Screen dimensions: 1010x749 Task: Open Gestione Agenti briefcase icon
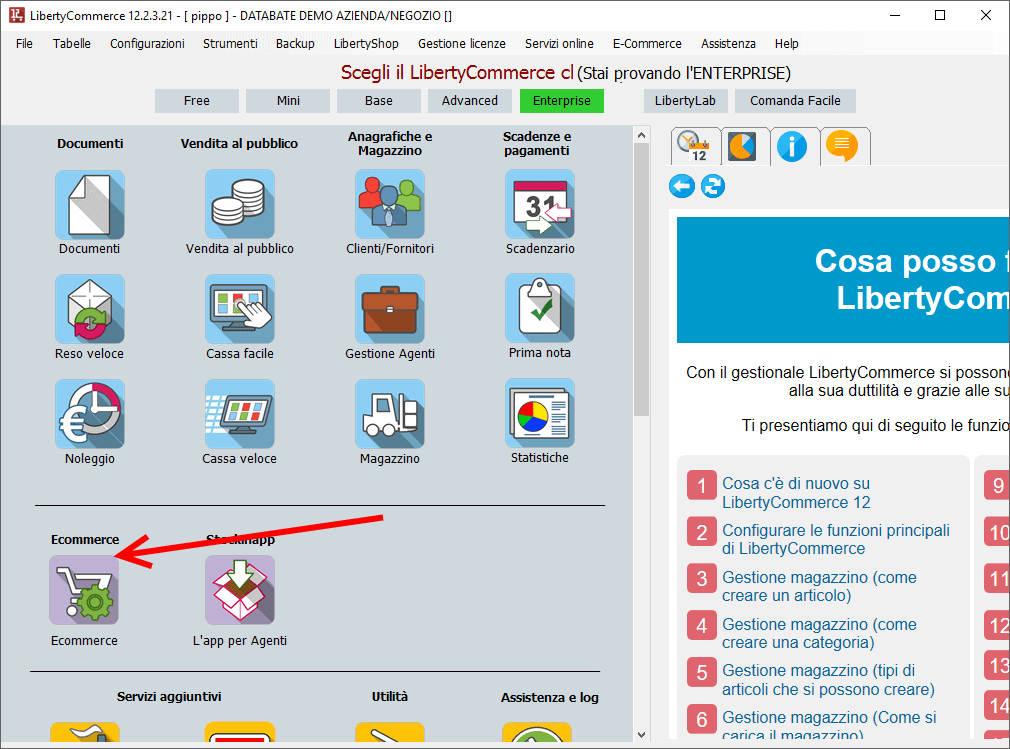(389, 309)
